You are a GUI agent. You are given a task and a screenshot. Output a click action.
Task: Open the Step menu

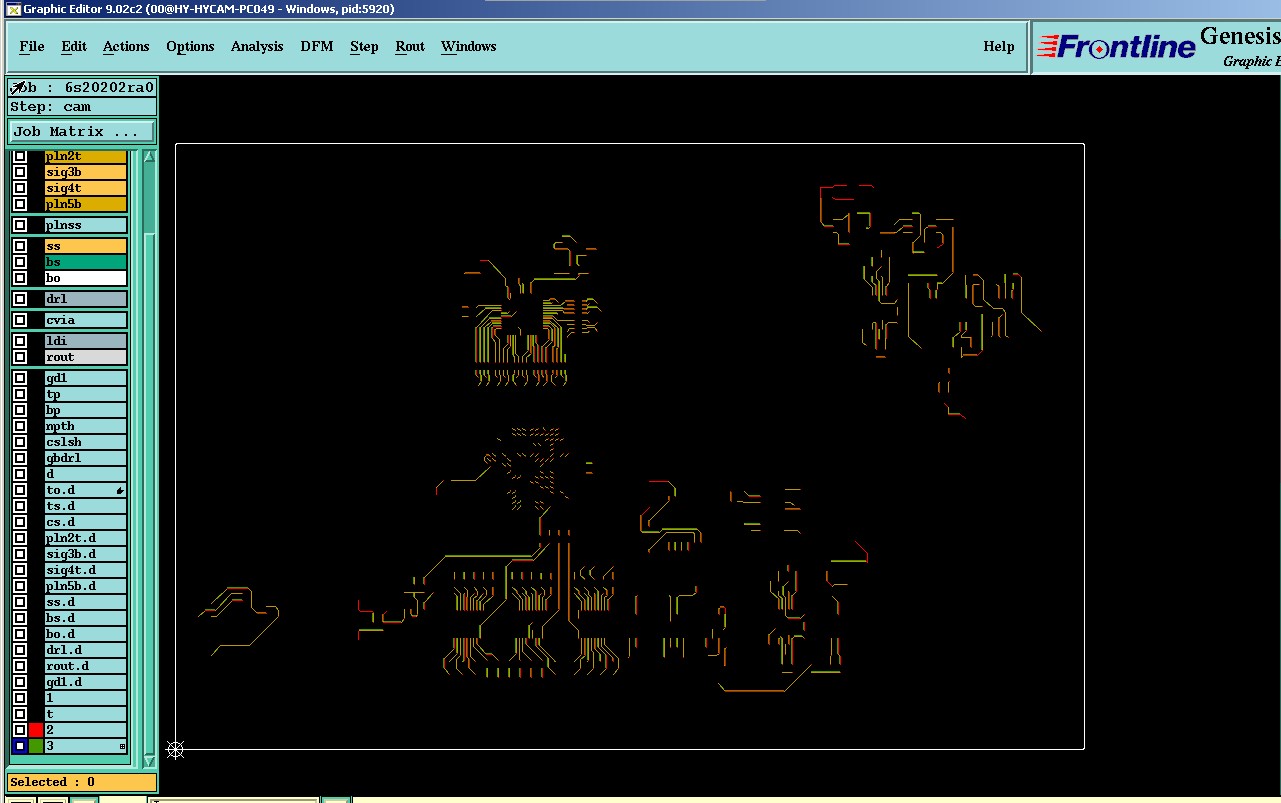364,46
